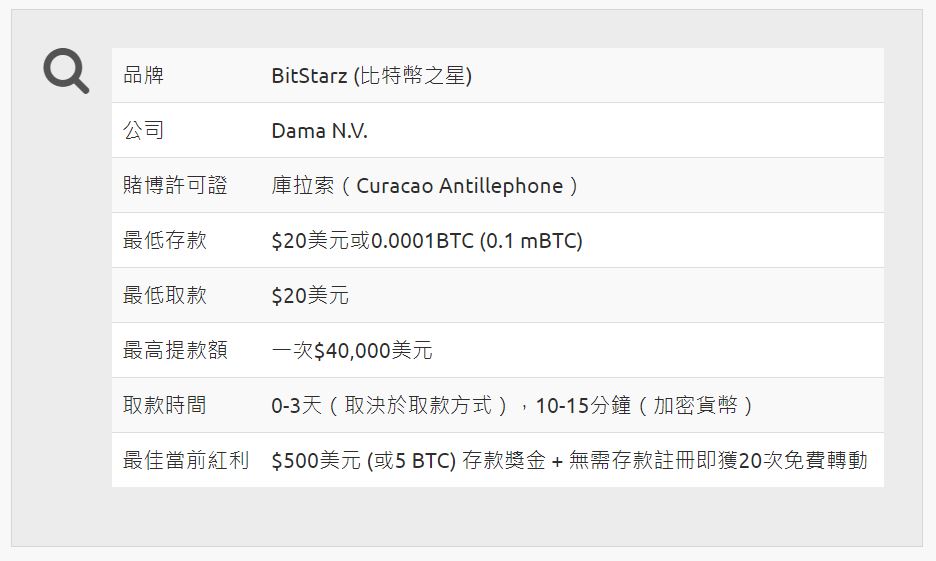Click the $20美元或0.0001BTC deposit value
The width and height of the screenshot is (936, 561).
point(372,241)
